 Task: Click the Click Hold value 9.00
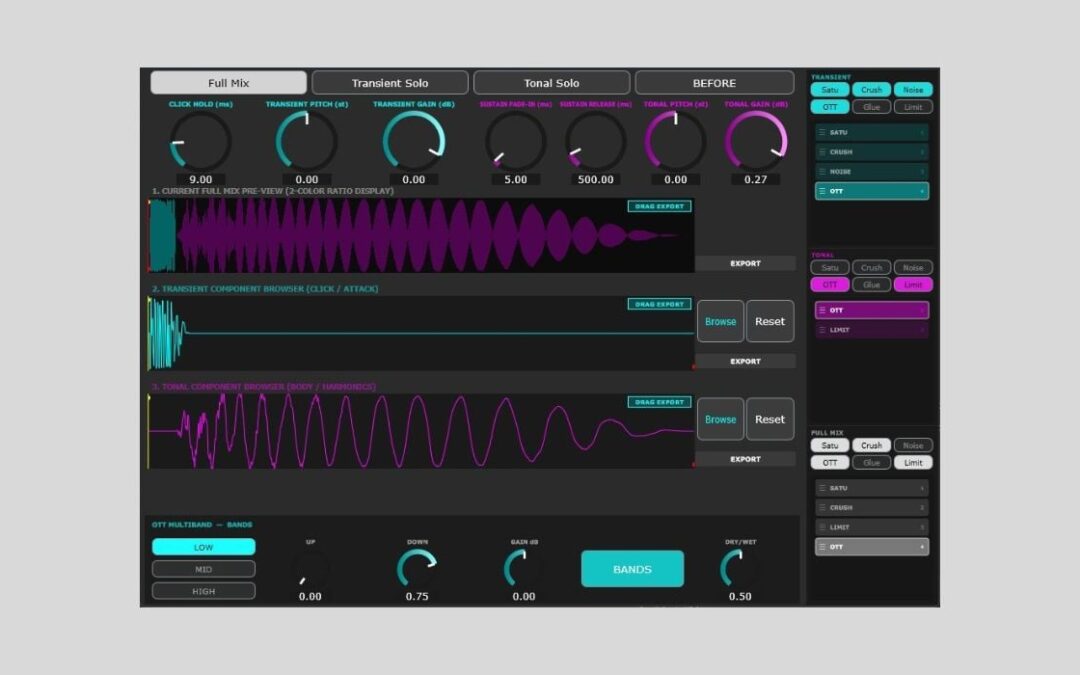pyautogui.click(x=200, y=179)
